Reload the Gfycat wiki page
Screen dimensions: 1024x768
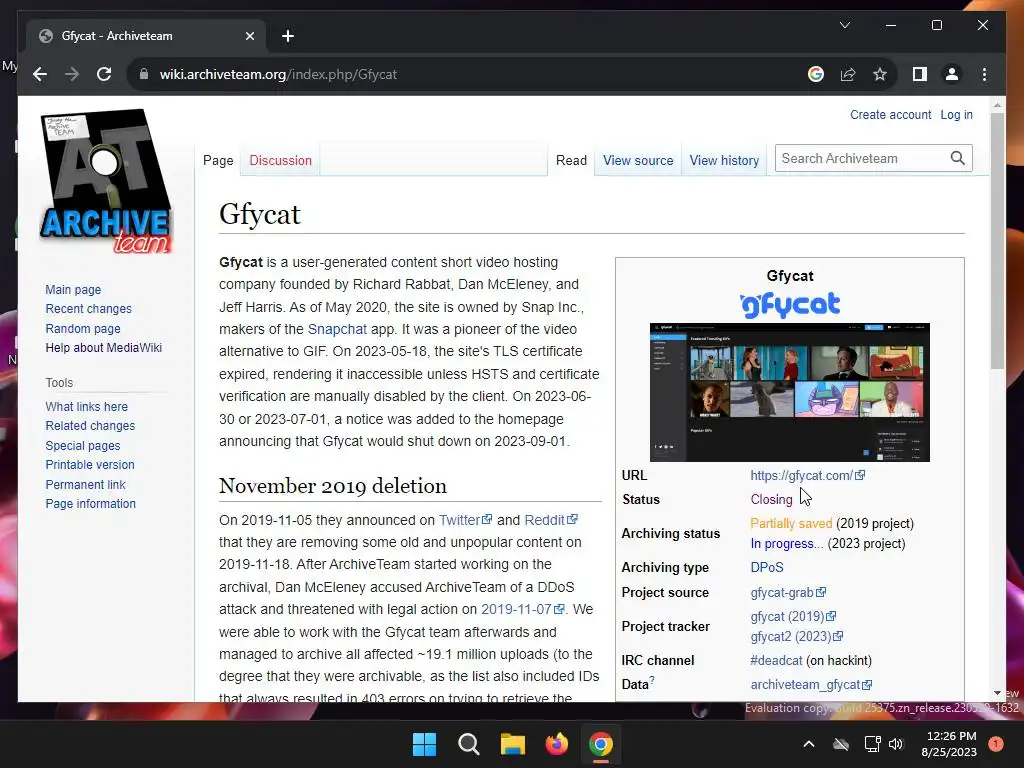[x=104, y=74]
